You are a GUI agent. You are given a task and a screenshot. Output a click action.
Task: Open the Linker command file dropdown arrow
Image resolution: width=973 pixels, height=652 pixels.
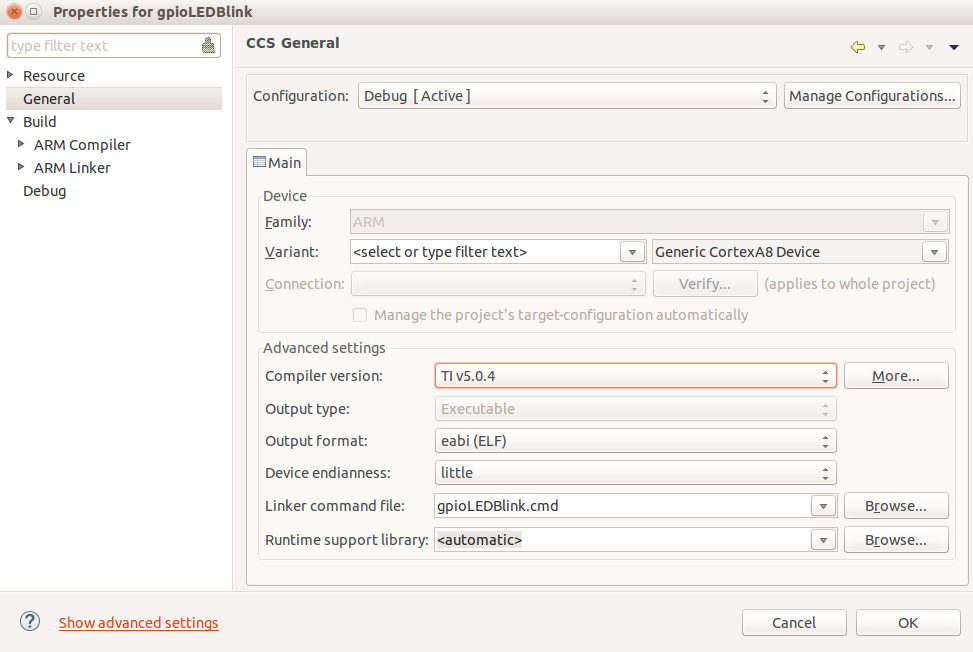(823, 506)
